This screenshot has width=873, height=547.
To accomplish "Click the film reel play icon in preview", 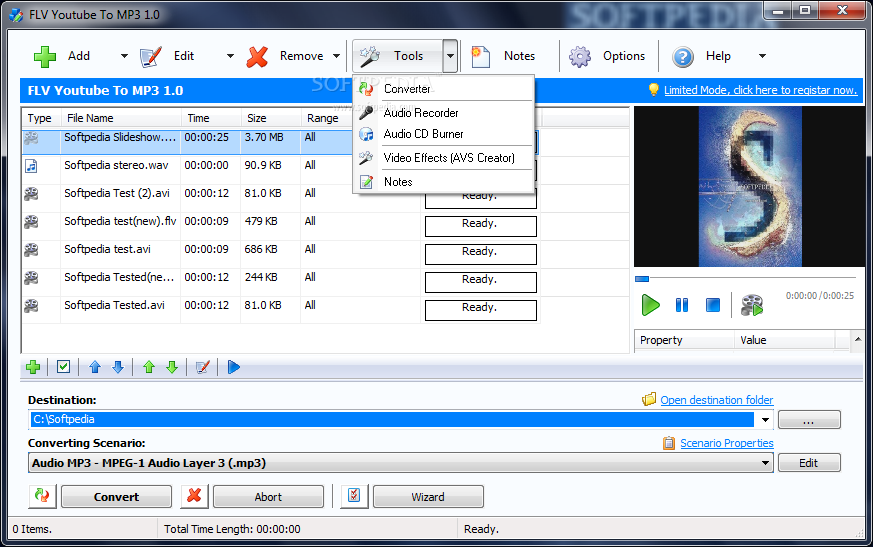I will coord(752,305).
